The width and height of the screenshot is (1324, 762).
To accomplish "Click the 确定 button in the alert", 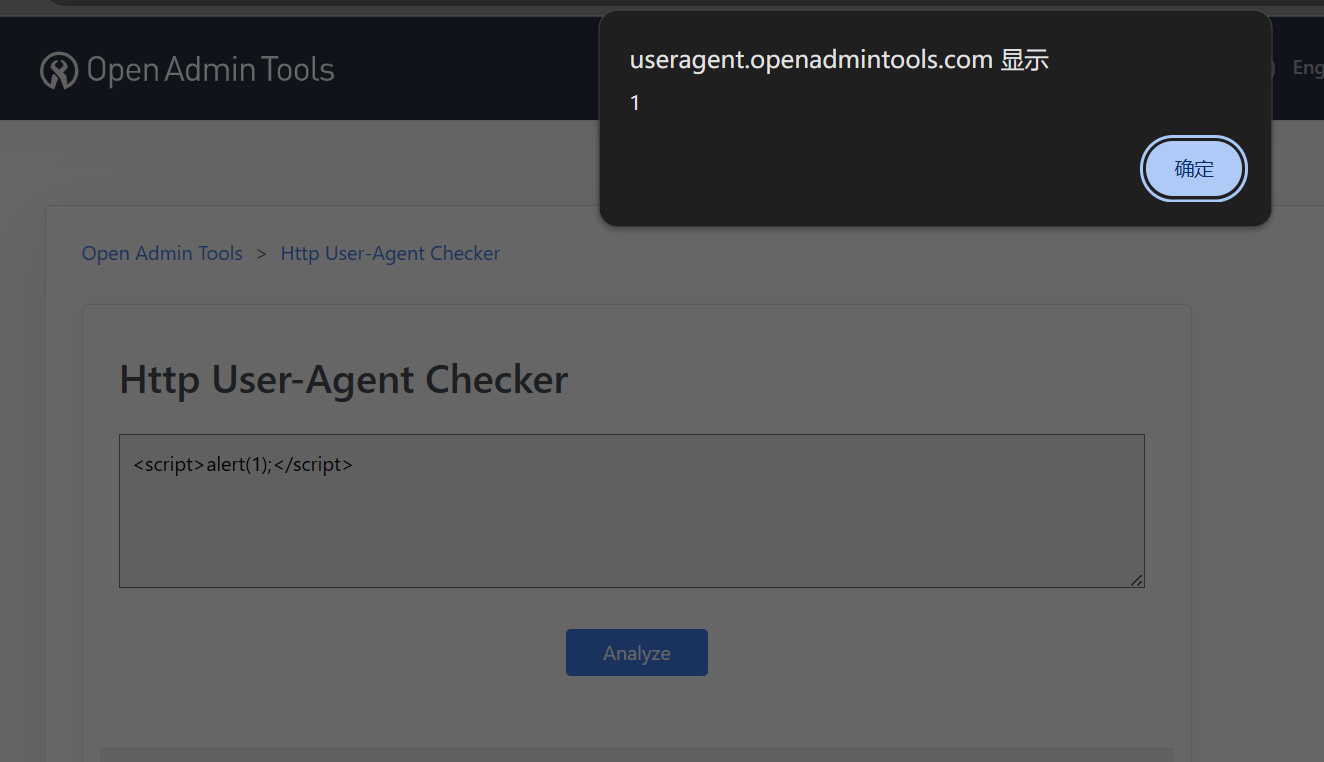I will click(x=1194, y=169).
